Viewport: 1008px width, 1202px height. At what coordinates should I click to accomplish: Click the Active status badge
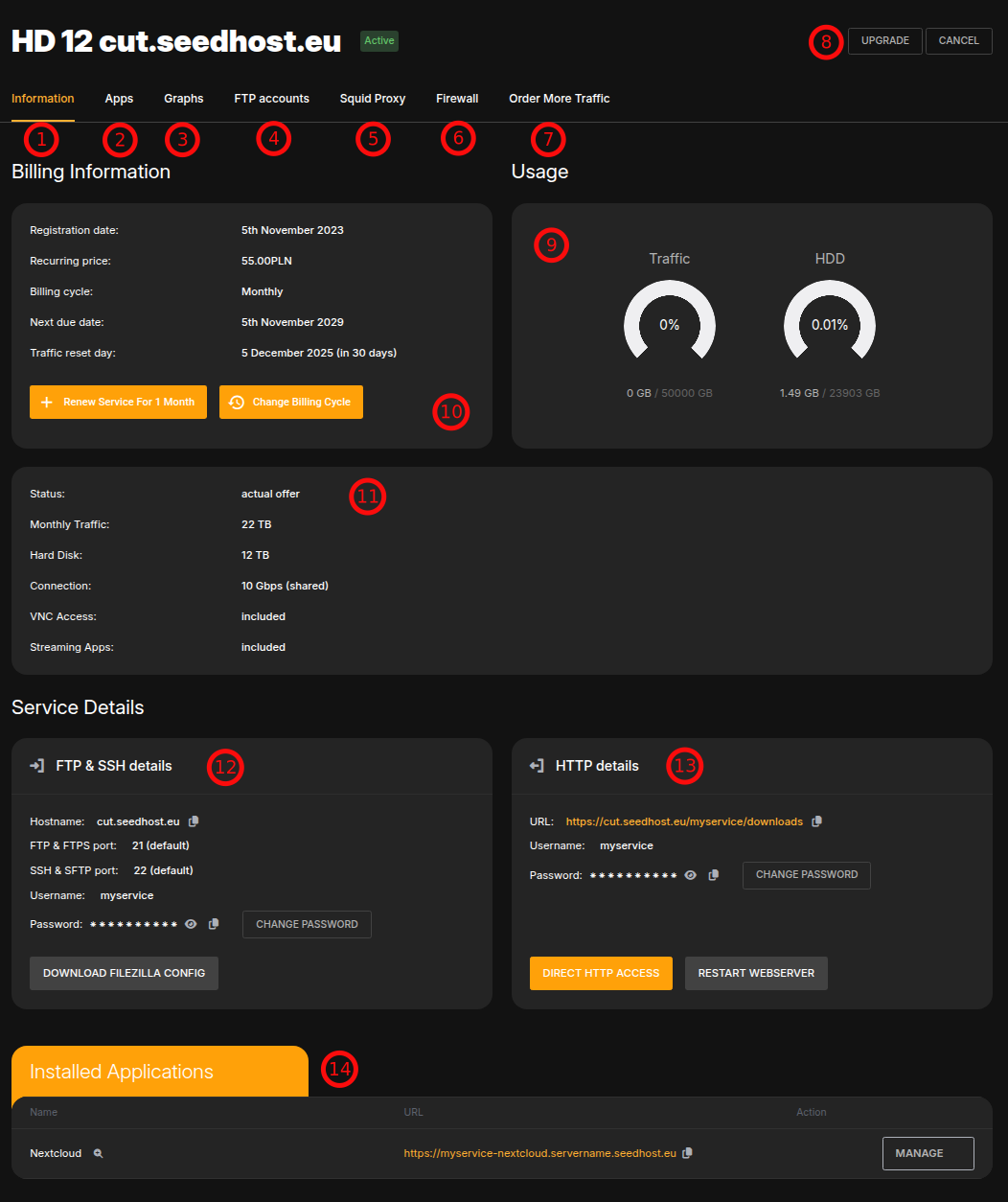(x=379, y=40)
